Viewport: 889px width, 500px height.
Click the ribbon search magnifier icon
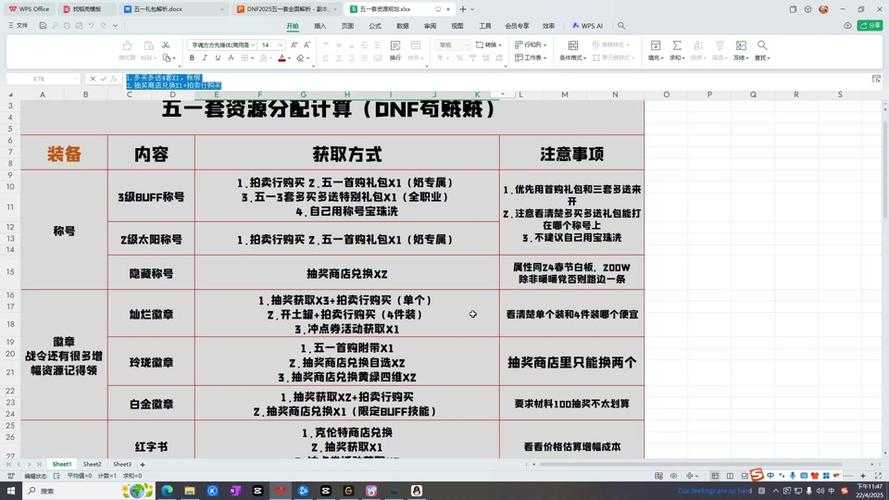coord(621,26)
